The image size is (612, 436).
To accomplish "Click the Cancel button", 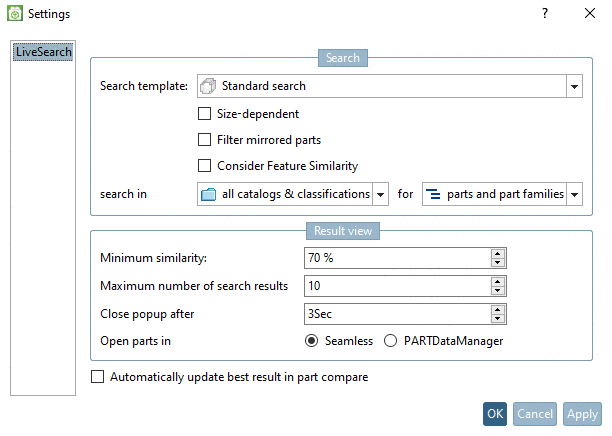I will 535,414.
